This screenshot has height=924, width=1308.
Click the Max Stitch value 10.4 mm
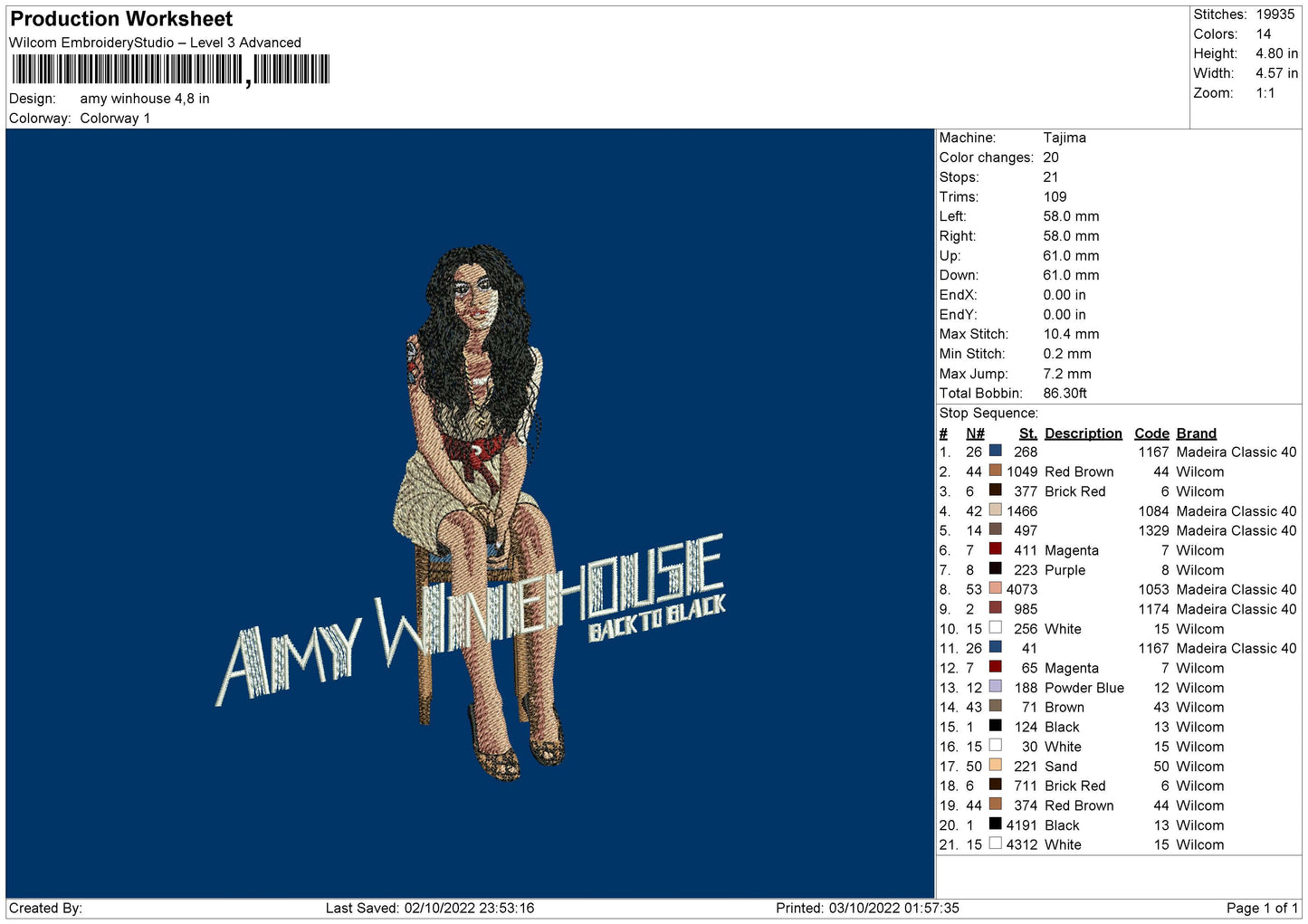[1071, 334]
